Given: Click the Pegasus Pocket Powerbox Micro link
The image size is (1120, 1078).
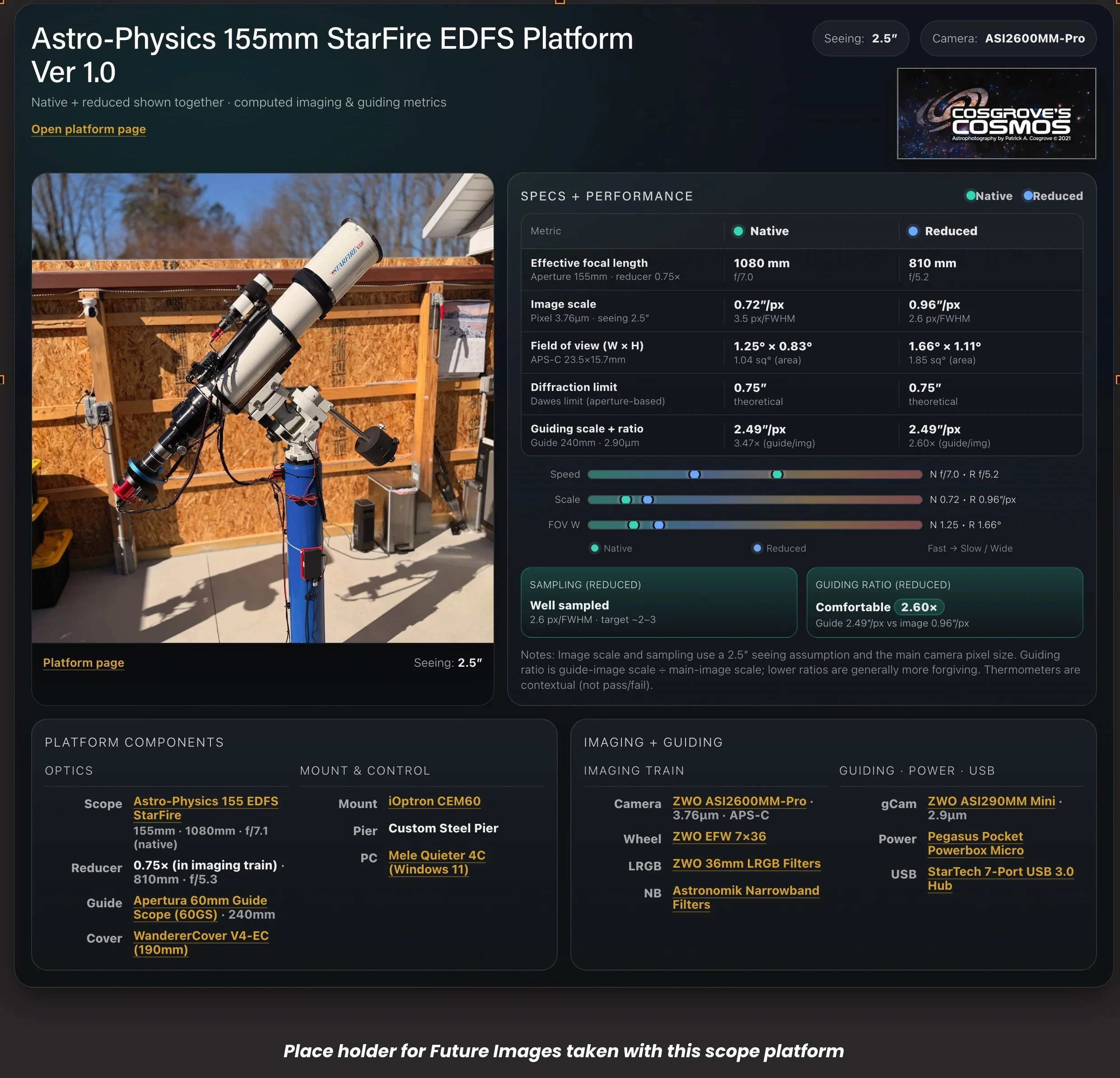Looking at the screenshot, I should coord(975,843).
